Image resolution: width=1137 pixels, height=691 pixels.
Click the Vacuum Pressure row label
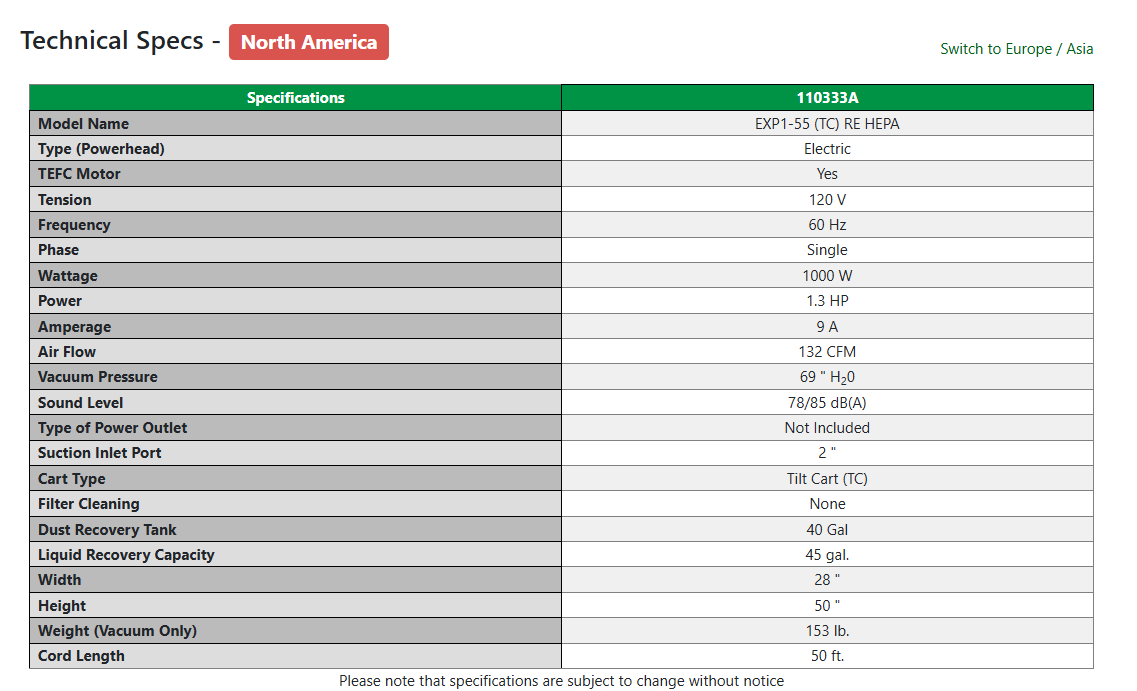tap(98, 377)
